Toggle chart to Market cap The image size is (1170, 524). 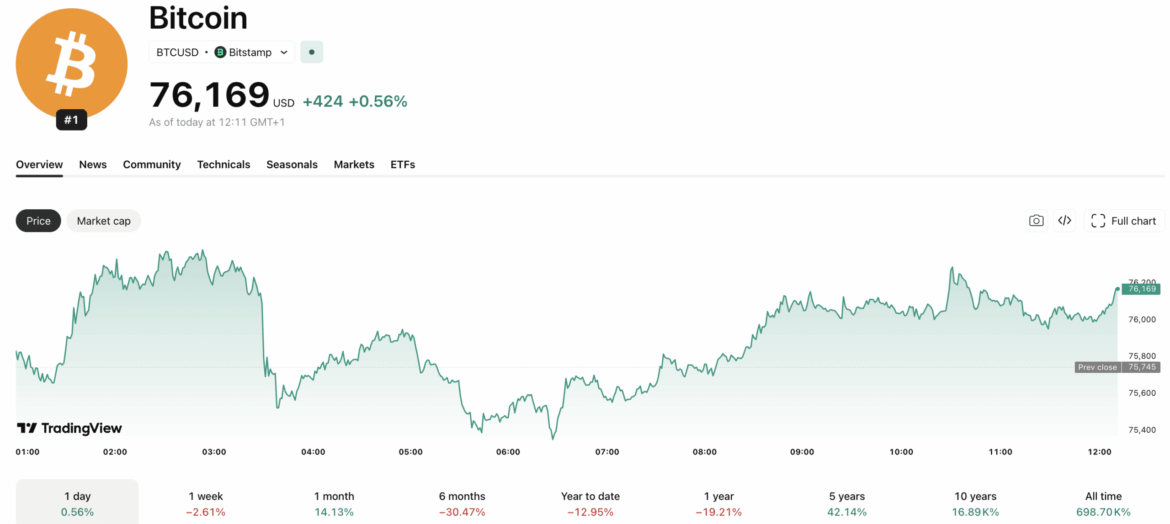click(103, 221)
